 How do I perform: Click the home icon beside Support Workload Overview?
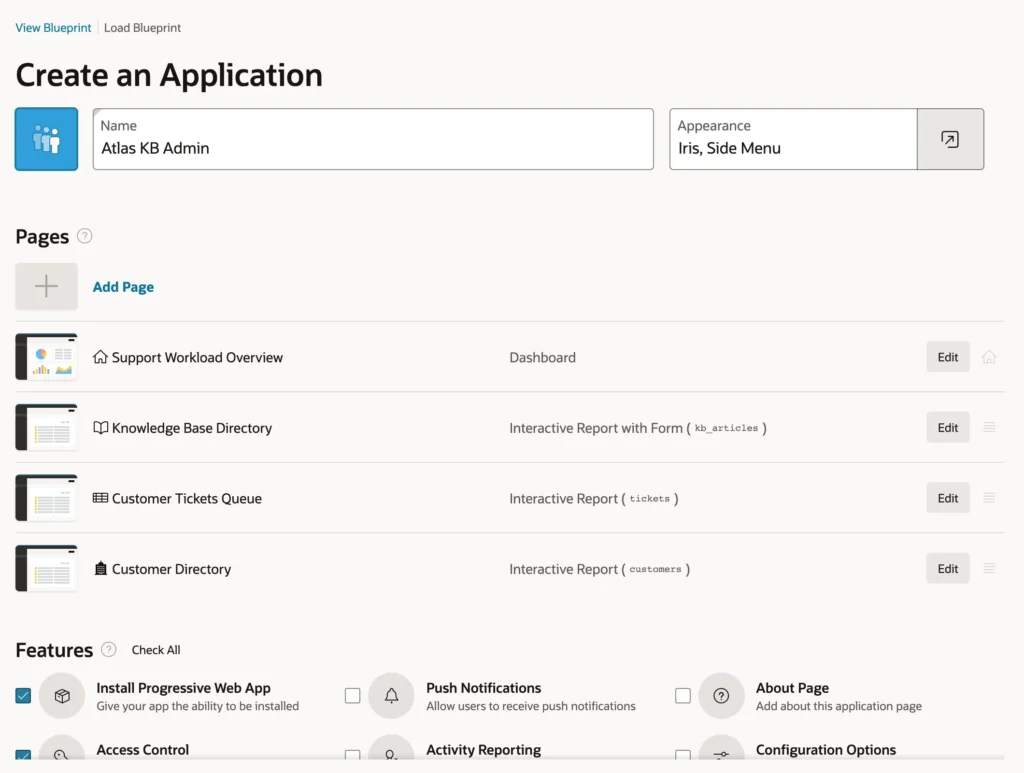point(100,356)
